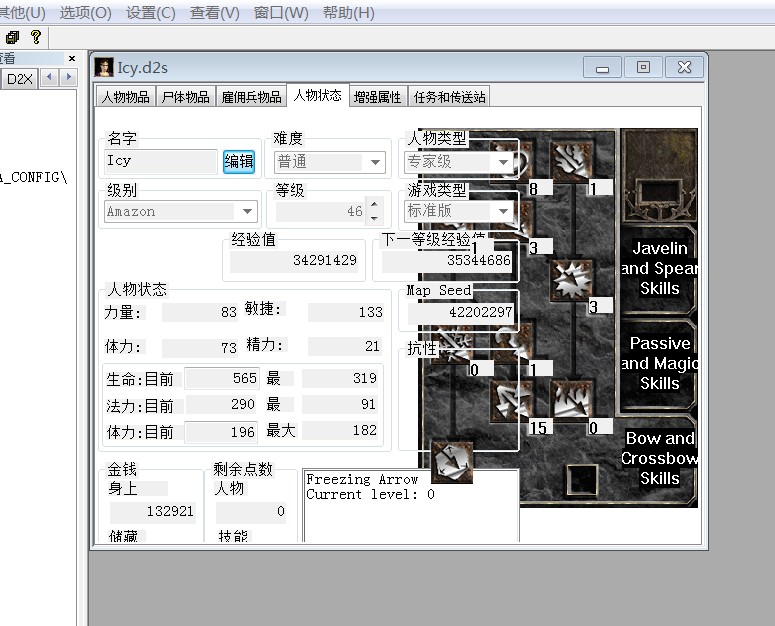
Task: Select the Strafe skill icon at level 15
Action: pyautogui.click(x=511, y=400)
